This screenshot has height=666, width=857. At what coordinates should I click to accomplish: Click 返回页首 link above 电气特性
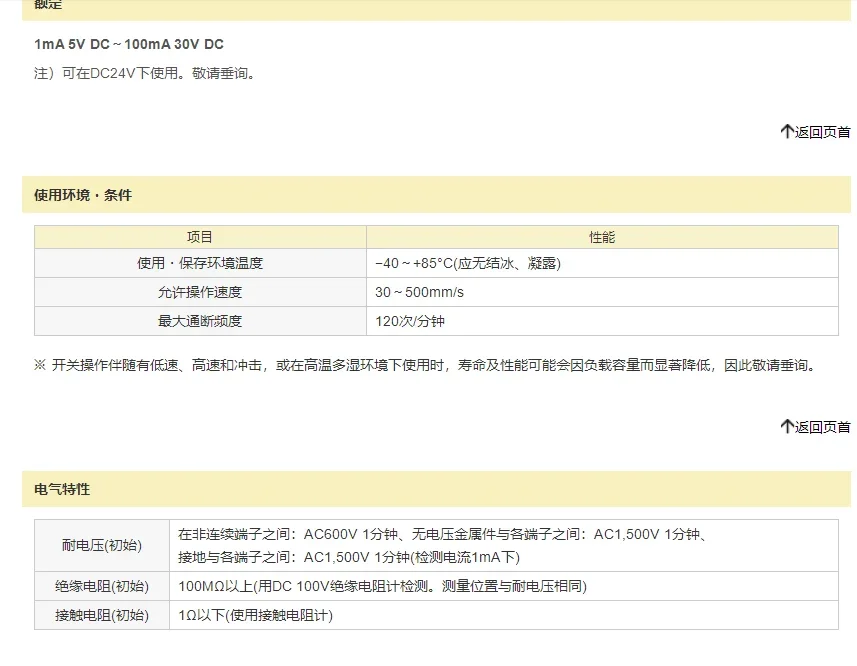(x=815, y=427)
